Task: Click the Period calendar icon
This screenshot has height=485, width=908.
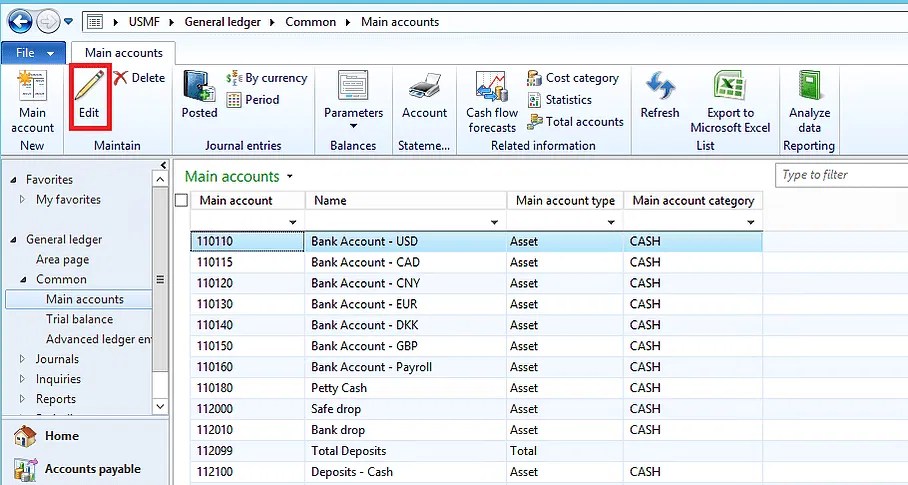Action: click(234, 100)
